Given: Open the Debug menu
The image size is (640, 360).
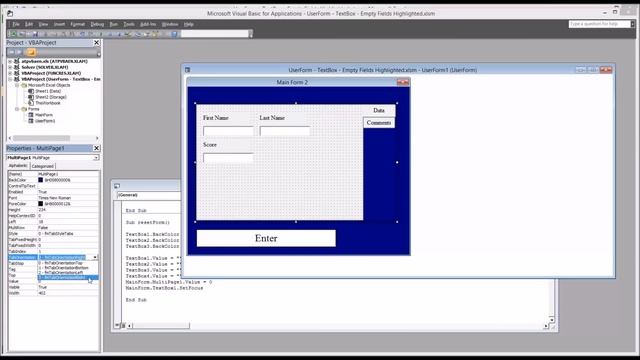Looking at the screenshot, I should 97,24.
